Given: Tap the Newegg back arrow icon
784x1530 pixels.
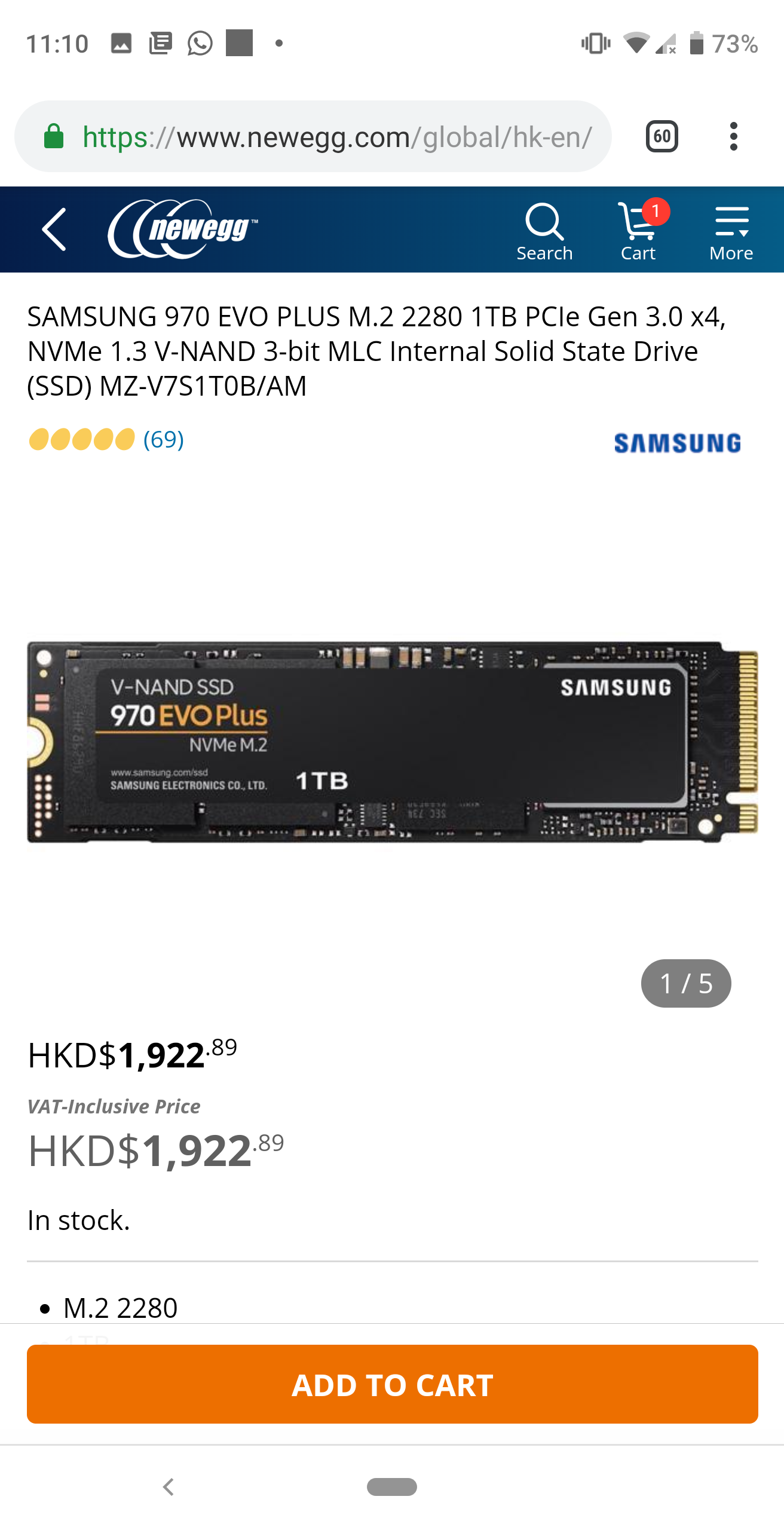Looking at the screenshot, I should tap(54, 229).
